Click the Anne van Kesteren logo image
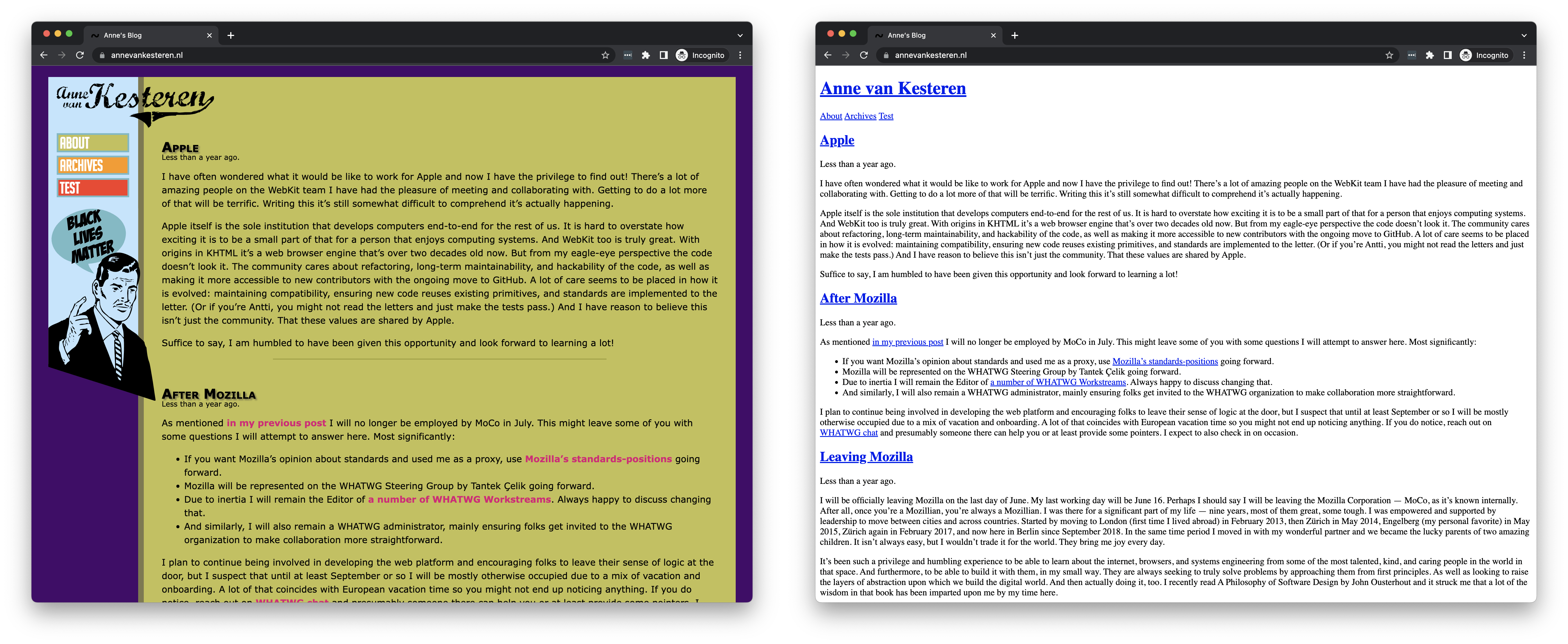 (x=135, y=101)
